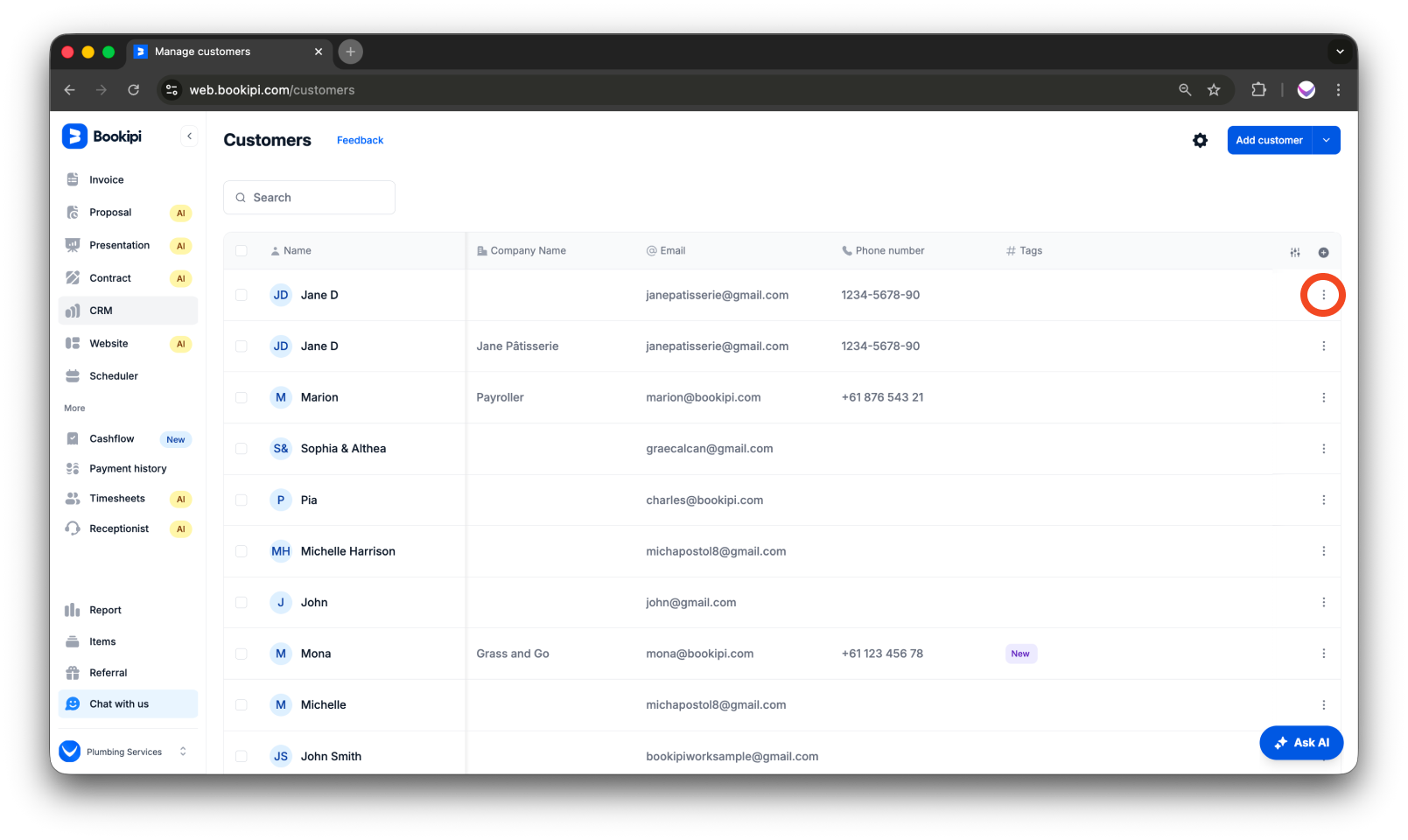
Task: Open the CRM section
Action: (100, 310)
